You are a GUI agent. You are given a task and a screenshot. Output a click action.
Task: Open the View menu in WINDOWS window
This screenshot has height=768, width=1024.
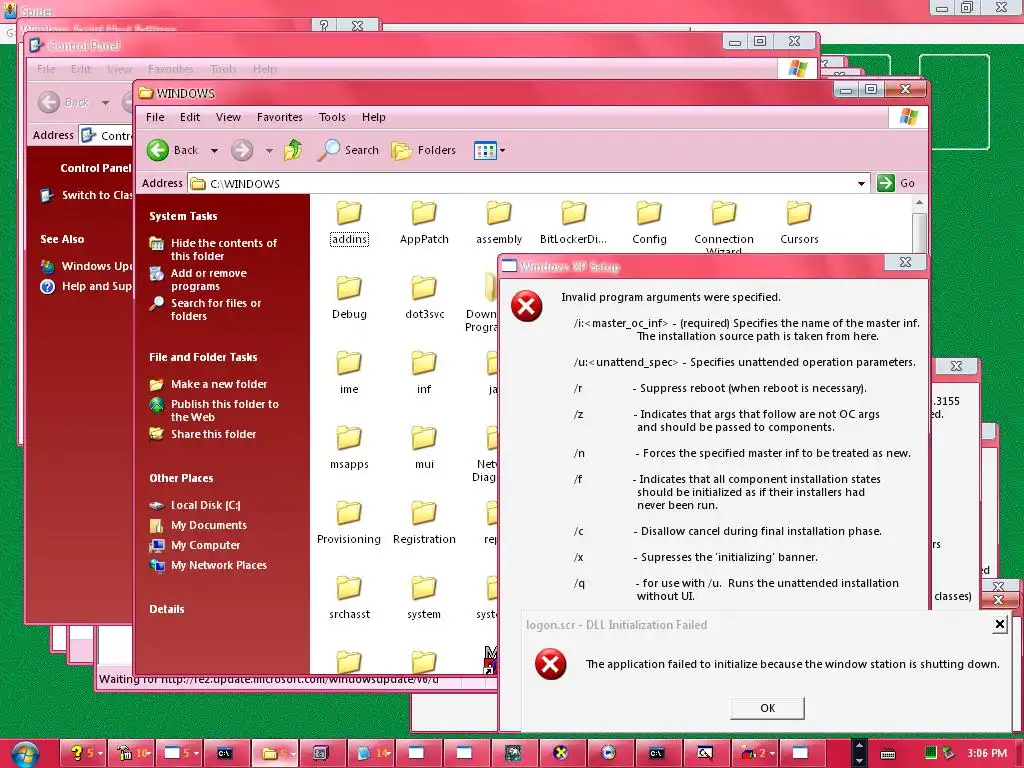pos(228,117)
